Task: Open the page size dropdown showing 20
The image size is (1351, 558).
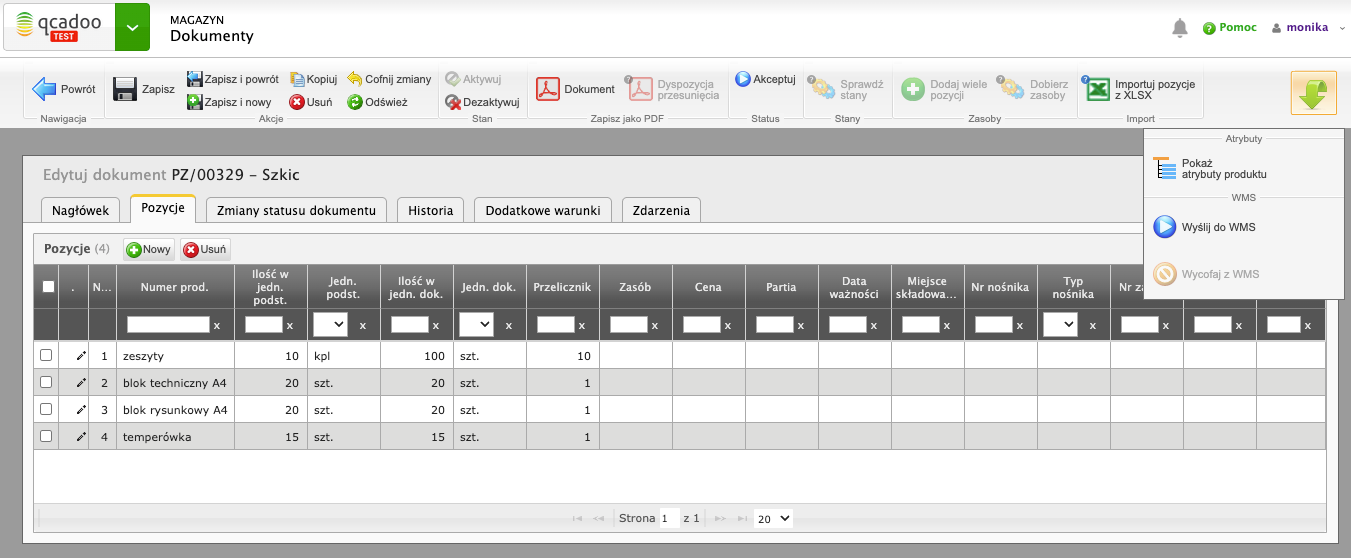Action: pyautogui.click(x=773, y=518)
